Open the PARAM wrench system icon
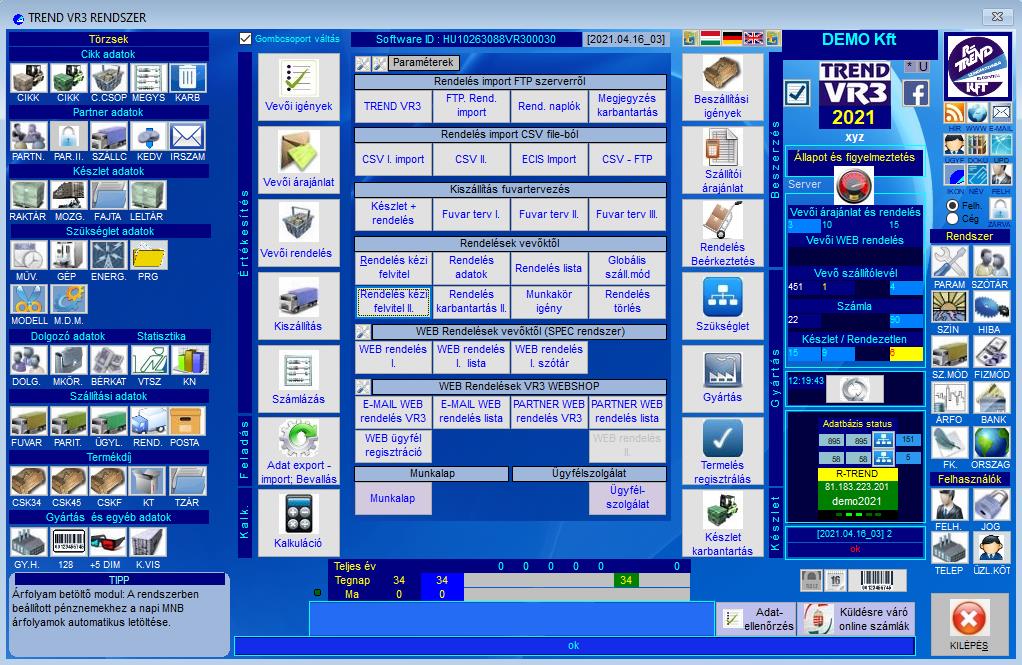 [x=950, y=263]
